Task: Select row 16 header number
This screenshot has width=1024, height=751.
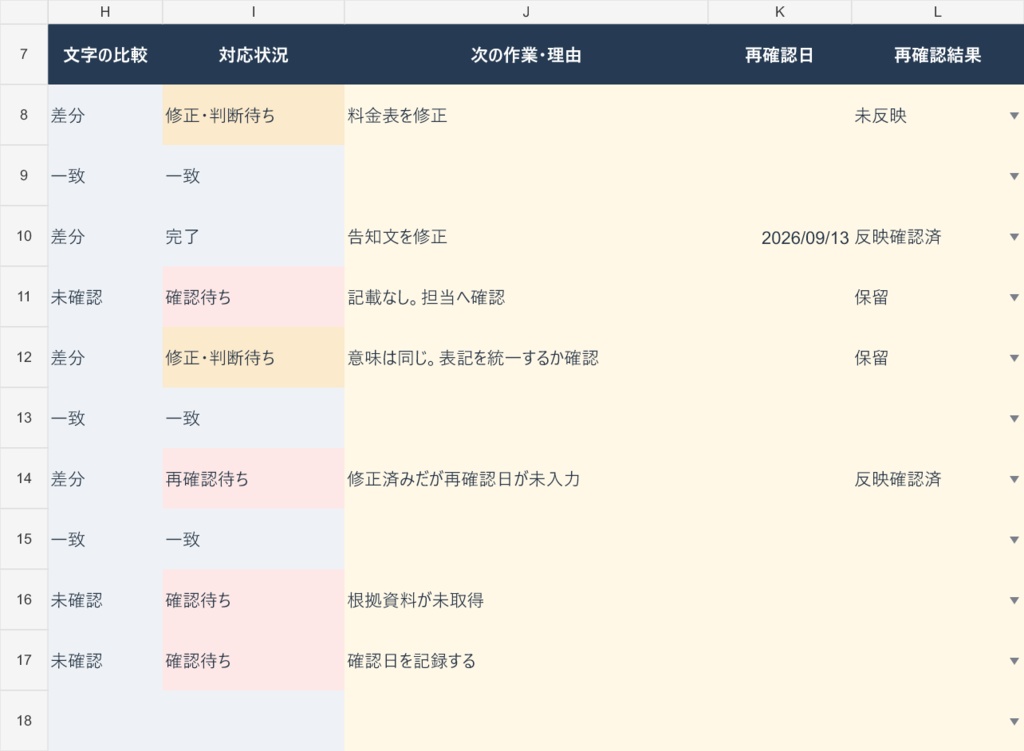Action: coord(24,599)
